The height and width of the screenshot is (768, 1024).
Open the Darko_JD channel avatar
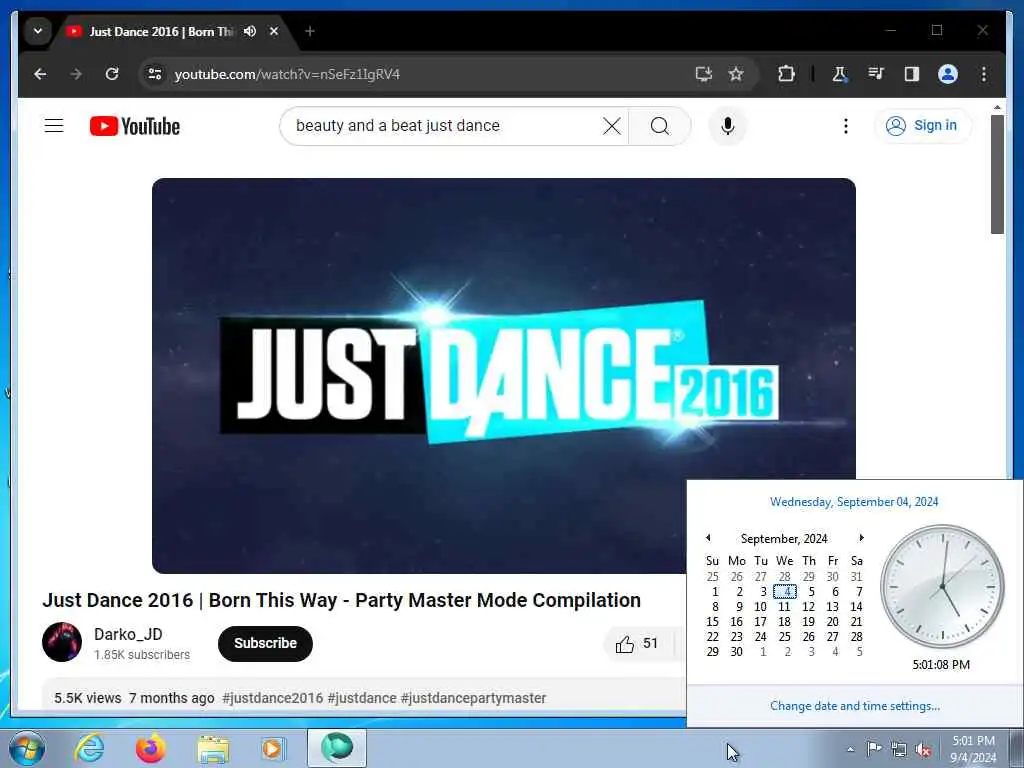pos(62,642)
